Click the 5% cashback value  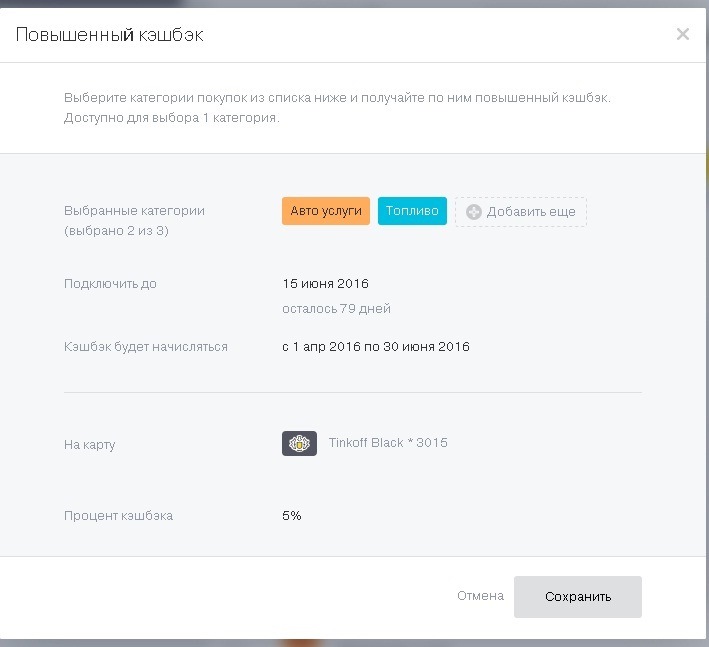coord(292,515)
